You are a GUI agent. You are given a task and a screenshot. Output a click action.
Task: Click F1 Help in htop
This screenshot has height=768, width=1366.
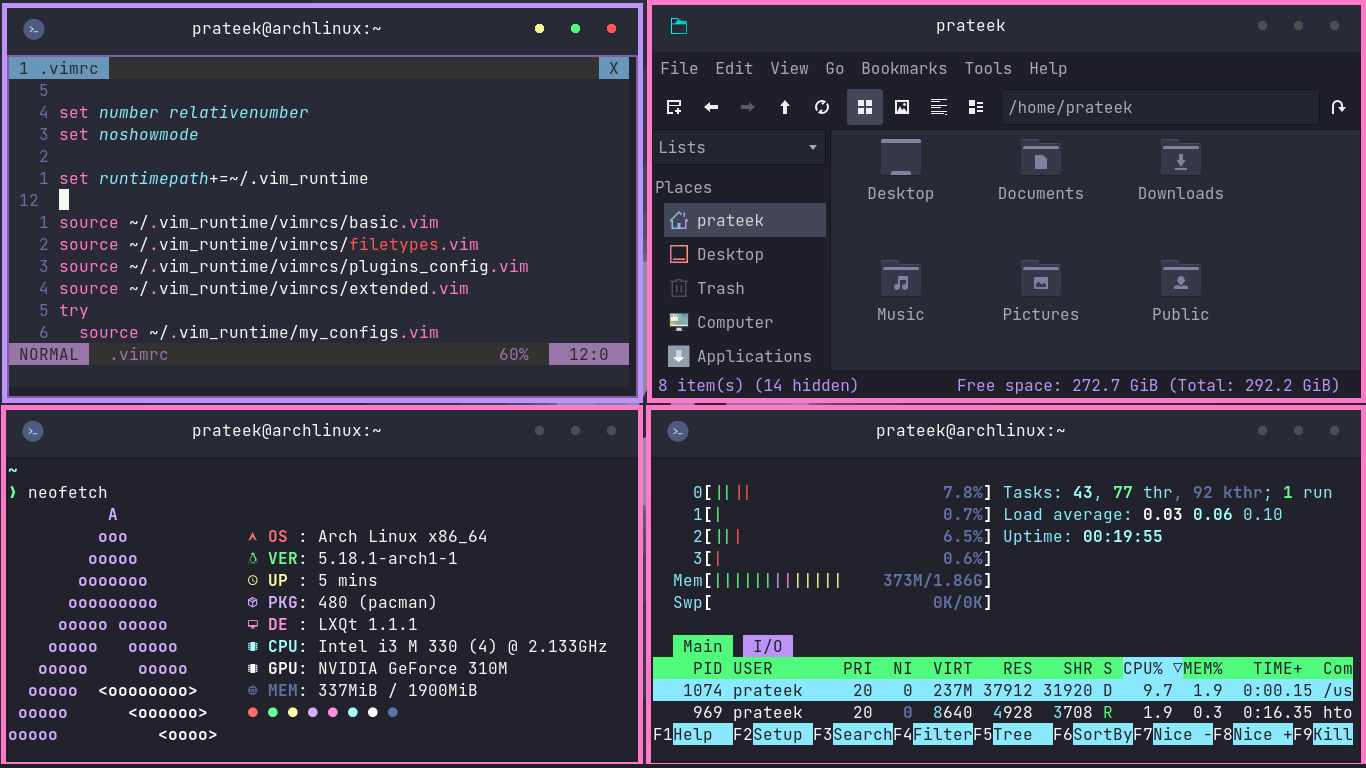(x=692, y=734)
